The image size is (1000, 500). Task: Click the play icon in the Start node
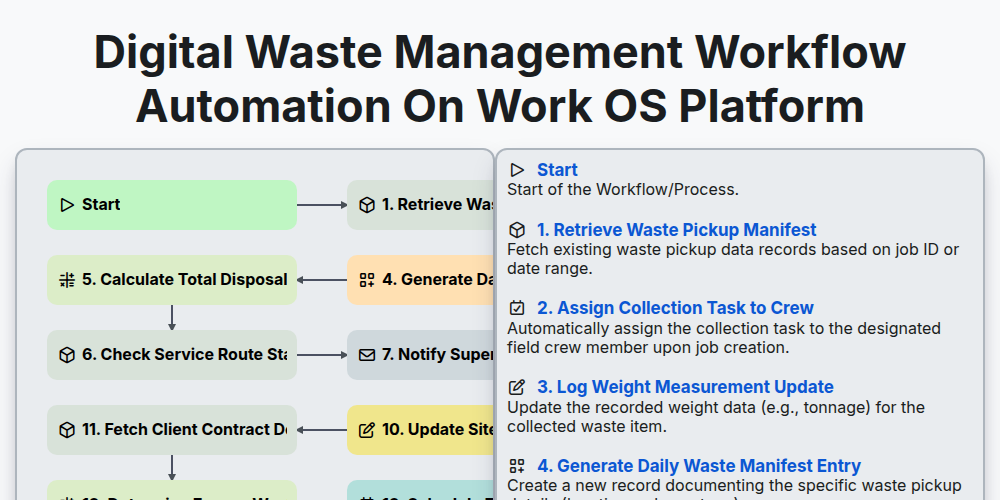67,205
